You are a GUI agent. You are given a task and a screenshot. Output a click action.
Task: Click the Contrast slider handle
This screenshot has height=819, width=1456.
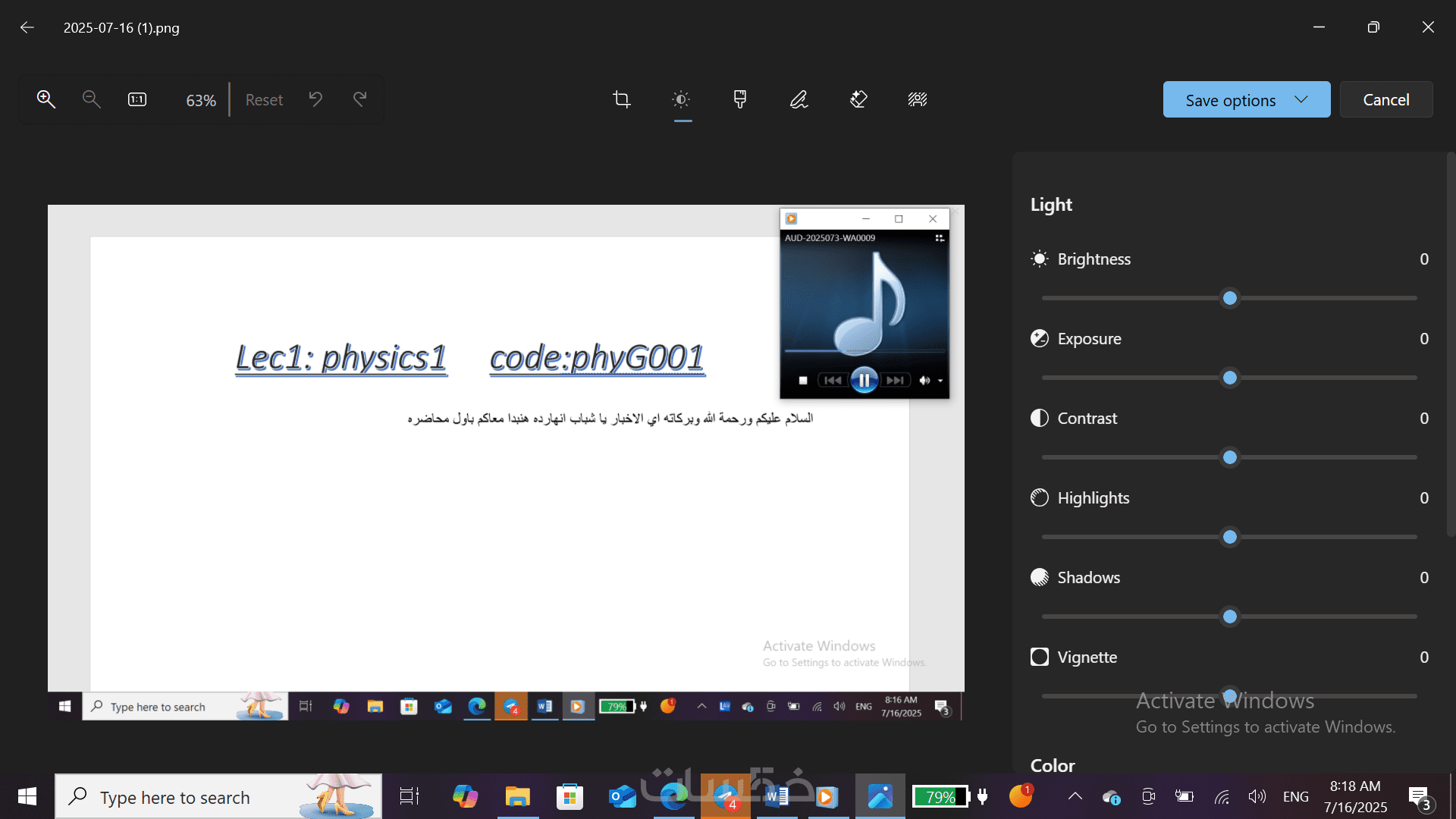pos(1230,457)
